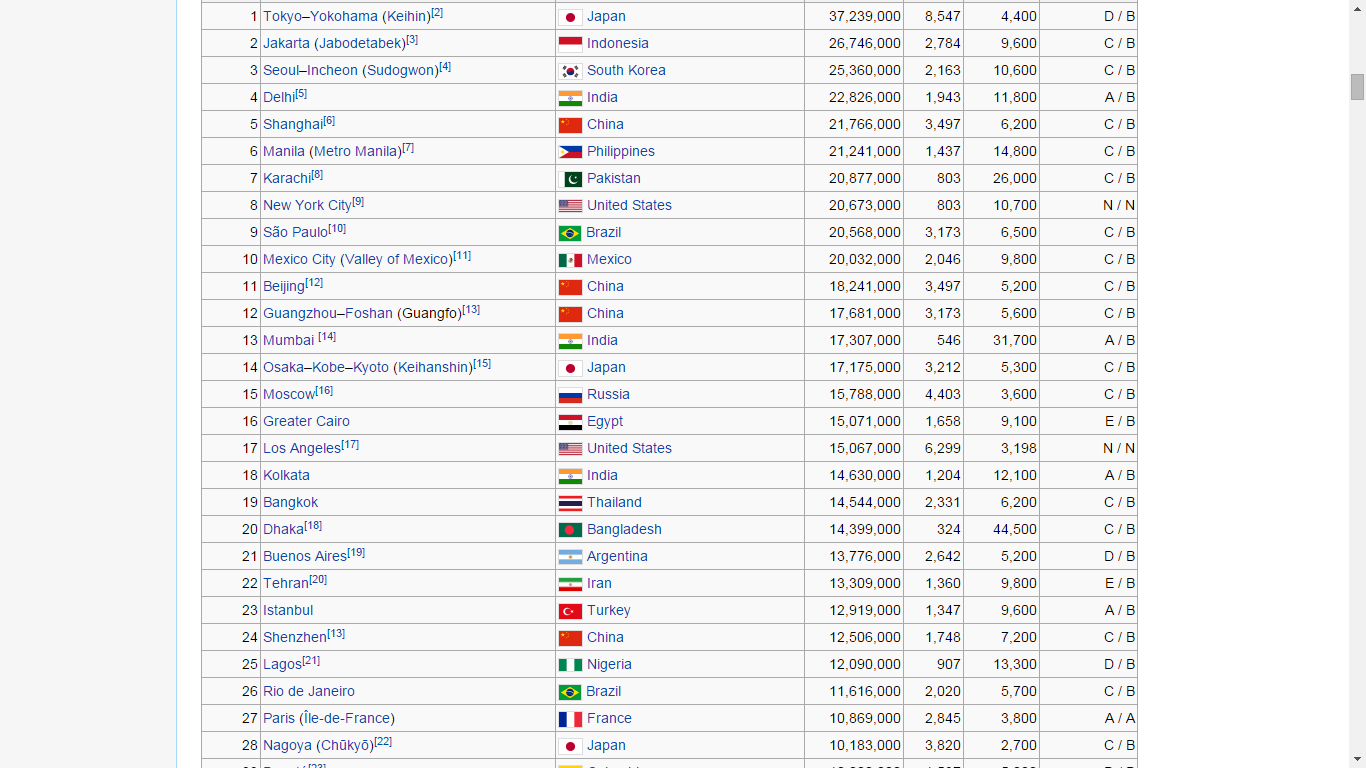
Task: Open the Indonesia country link
Action: point(618,44)
